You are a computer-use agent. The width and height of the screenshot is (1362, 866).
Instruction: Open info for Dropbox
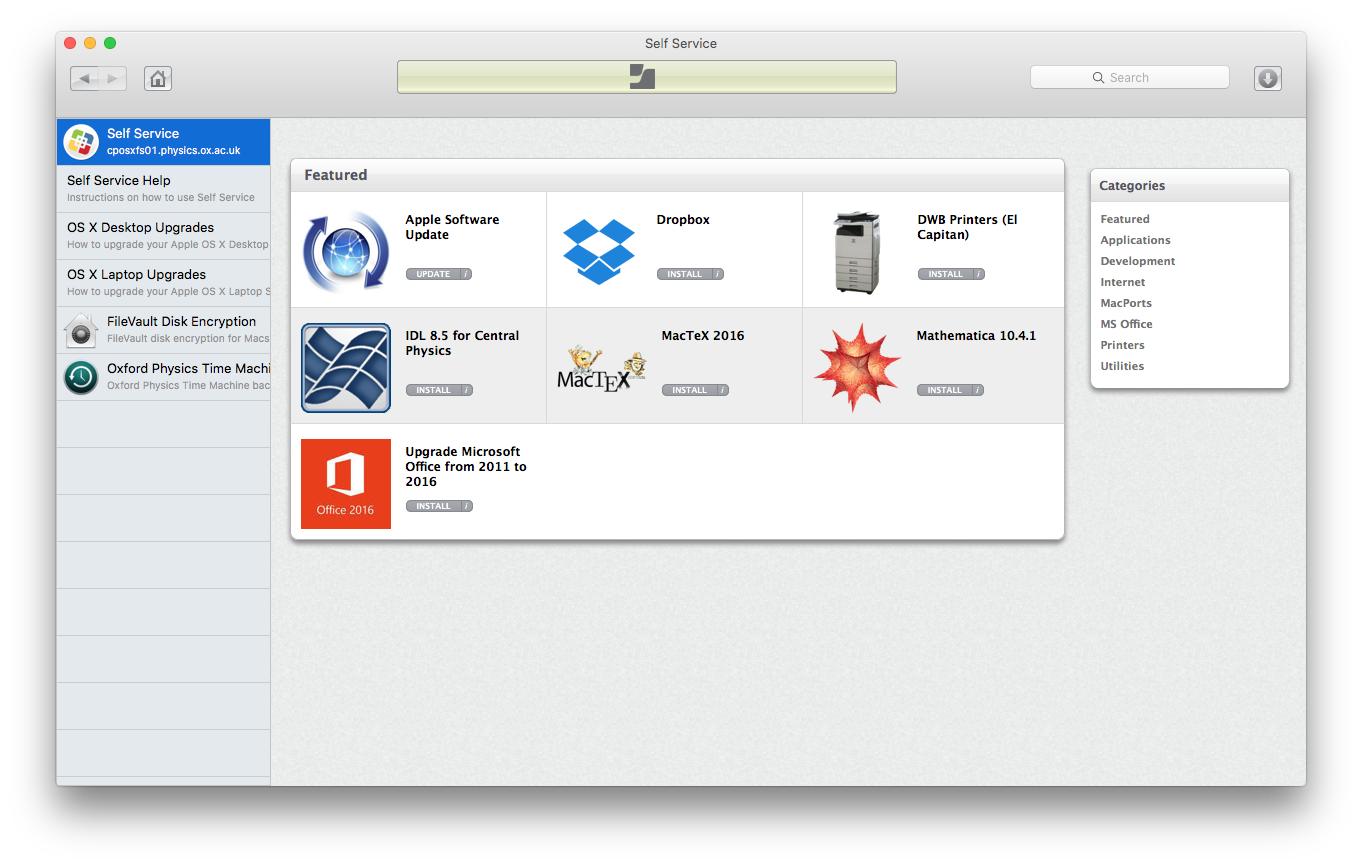(717, 274)
